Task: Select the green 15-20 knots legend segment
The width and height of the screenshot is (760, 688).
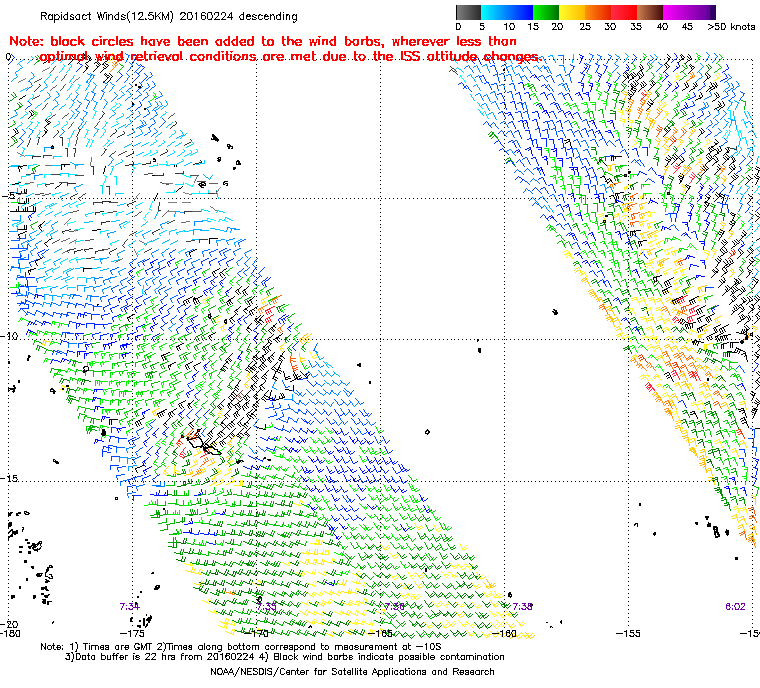Action: pyautogui.click(x=546, y=12)
